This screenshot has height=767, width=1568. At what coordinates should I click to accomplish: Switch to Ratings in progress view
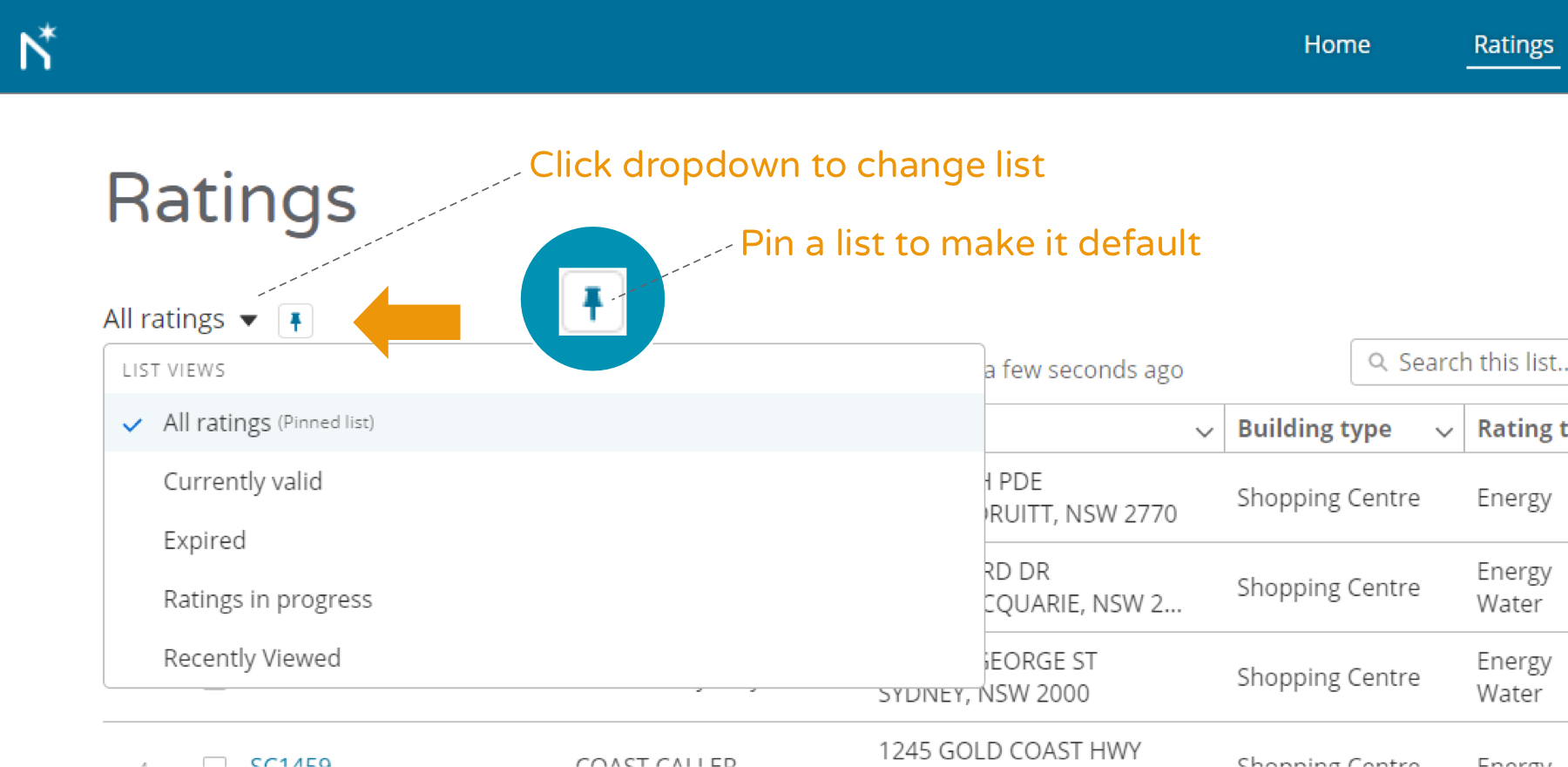[x=267, y=600]
